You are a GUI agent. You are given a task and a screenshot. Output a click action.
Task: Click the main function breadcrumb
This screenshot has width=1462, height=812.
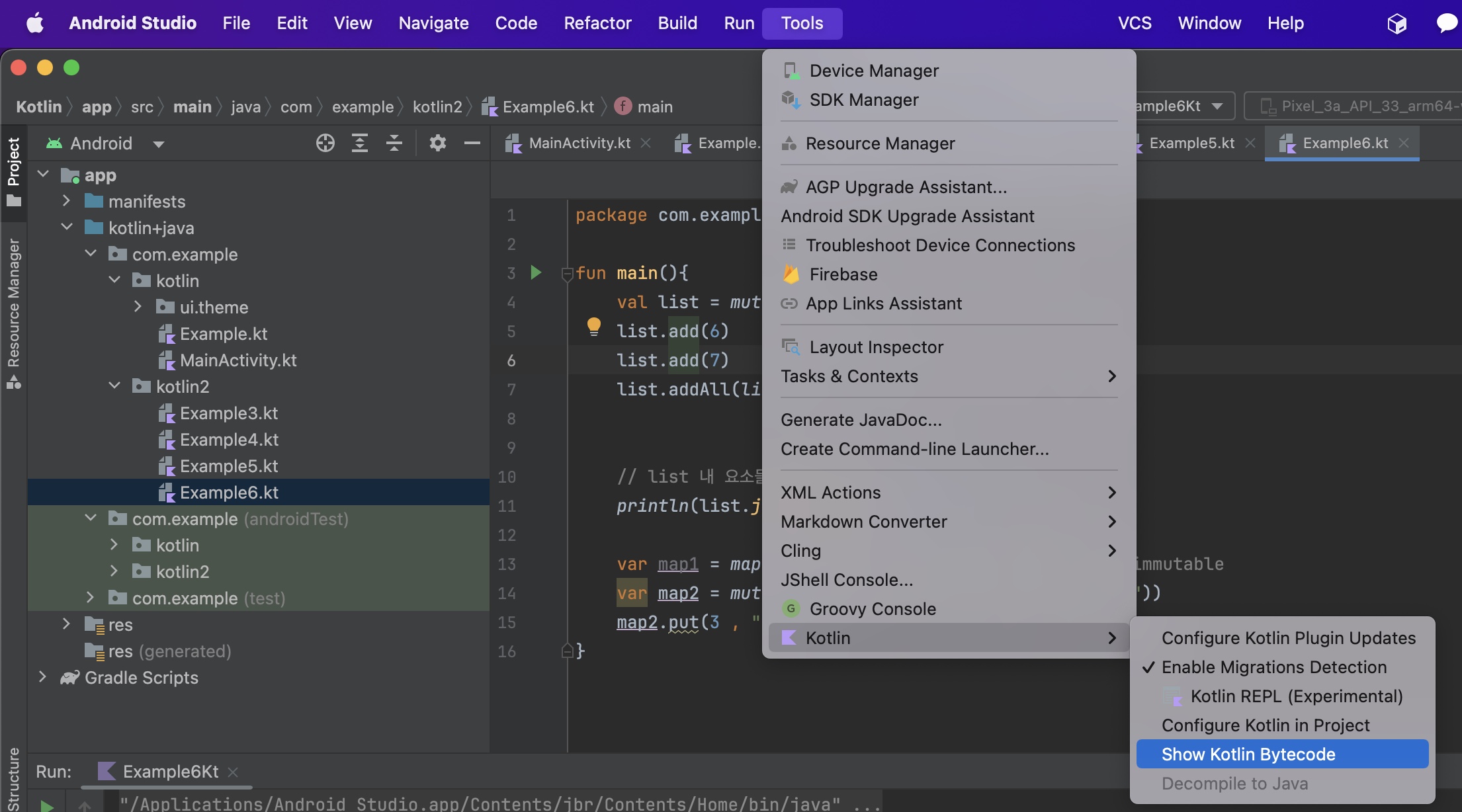[x=643, y=106]
